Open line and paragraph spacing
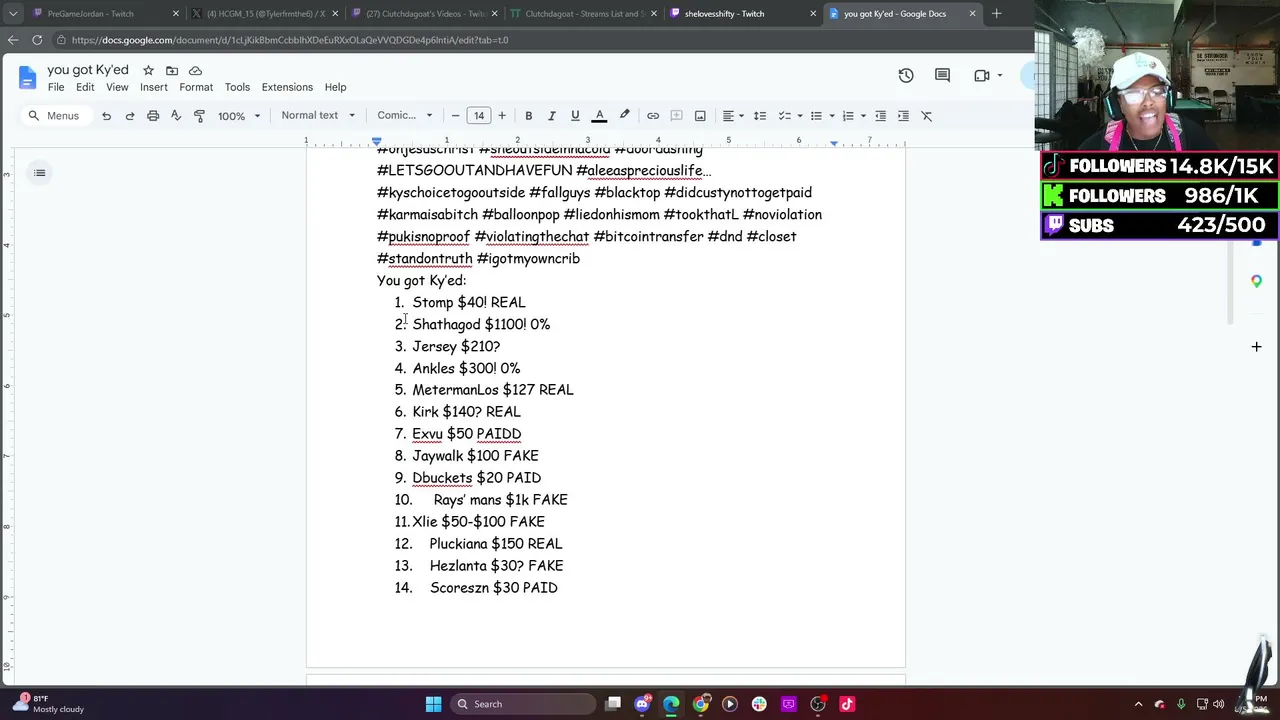This screenshot has width=1280, height=720. [x=760, y=116]
